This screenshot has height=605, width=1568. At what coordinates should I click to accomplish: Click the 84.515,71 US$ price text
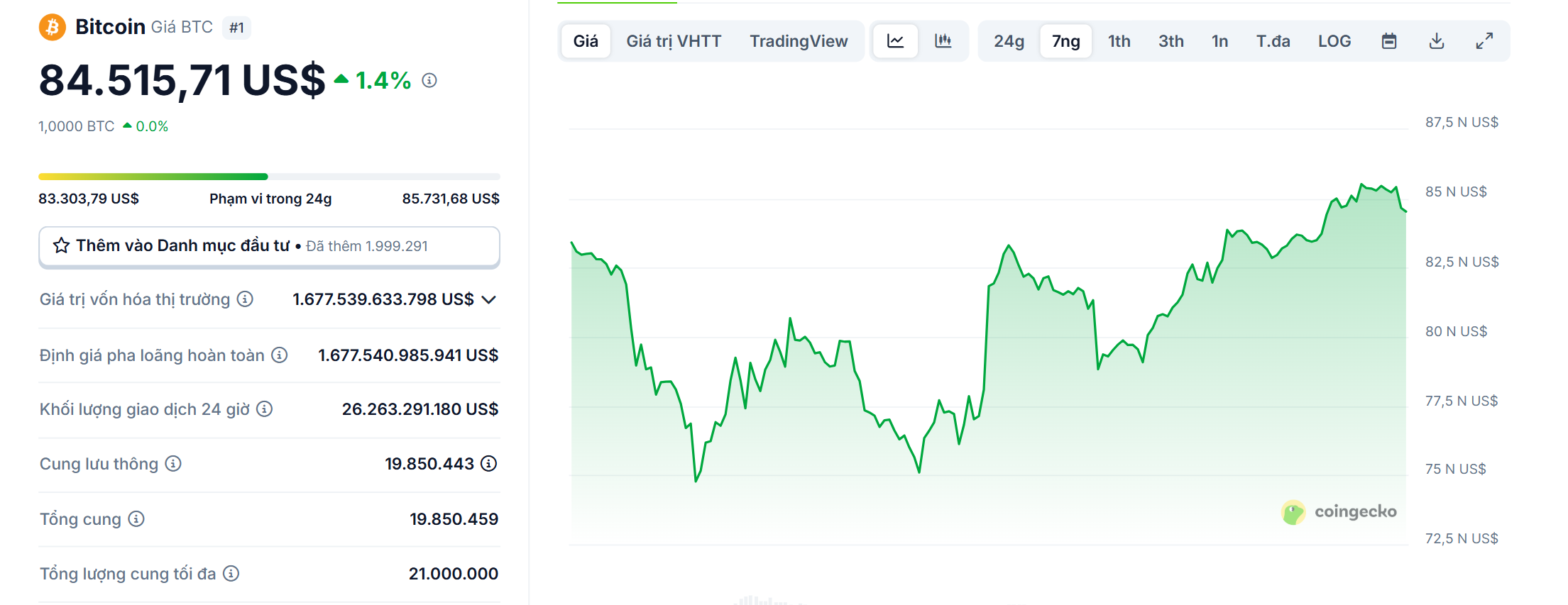(182, 80)
